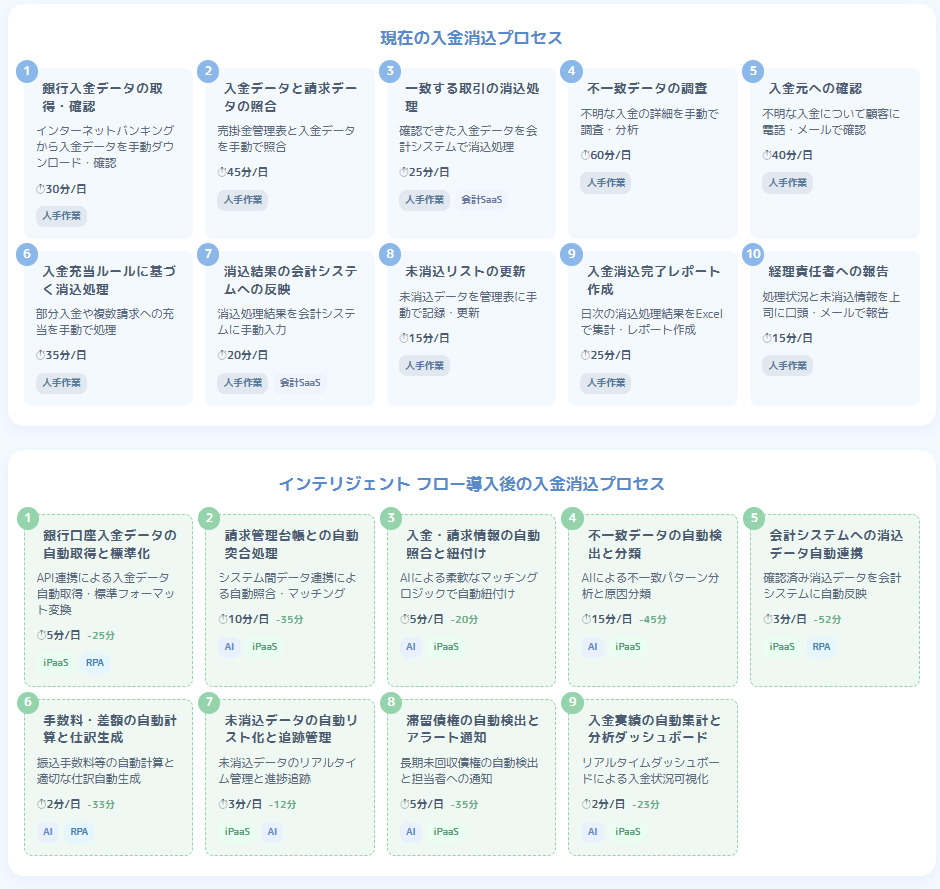Click iPaaS tag in 不一致データの自動検出と分類 card
The height and width of the screenshot is (889, 940).
(628, 646)
